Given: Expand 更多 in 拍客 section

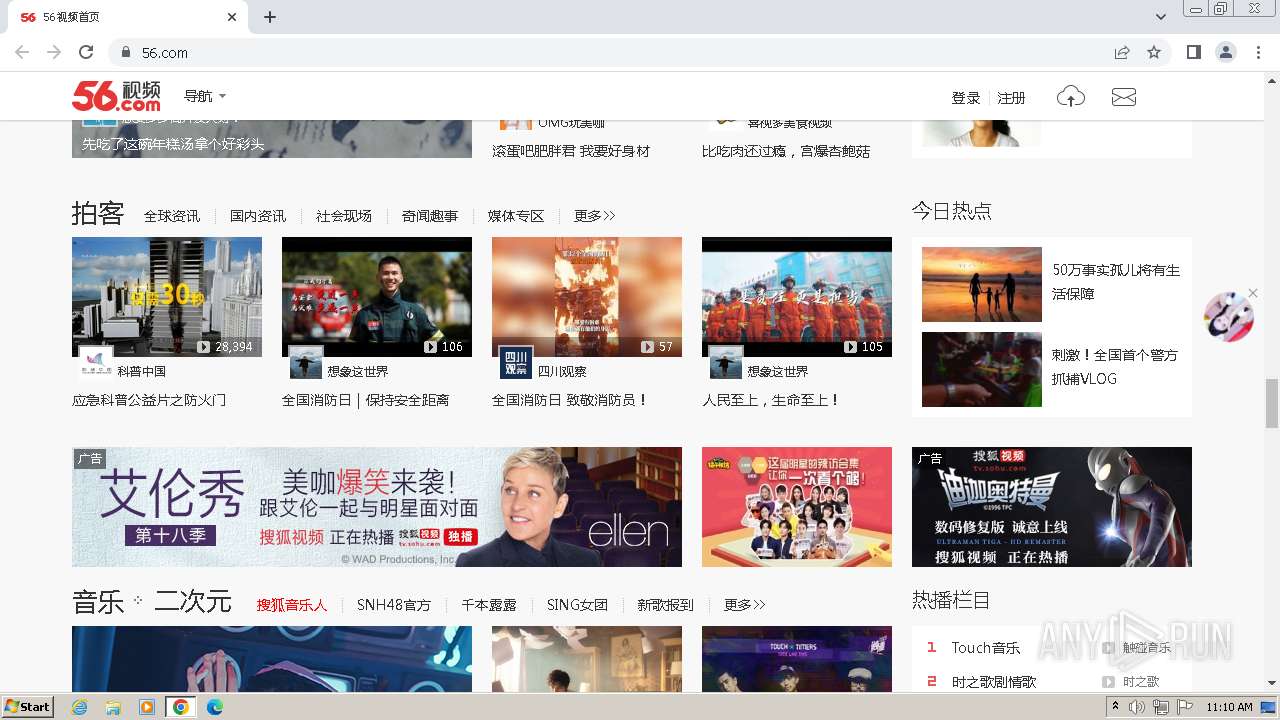Looking at the screenshot, I should [594, 216].
